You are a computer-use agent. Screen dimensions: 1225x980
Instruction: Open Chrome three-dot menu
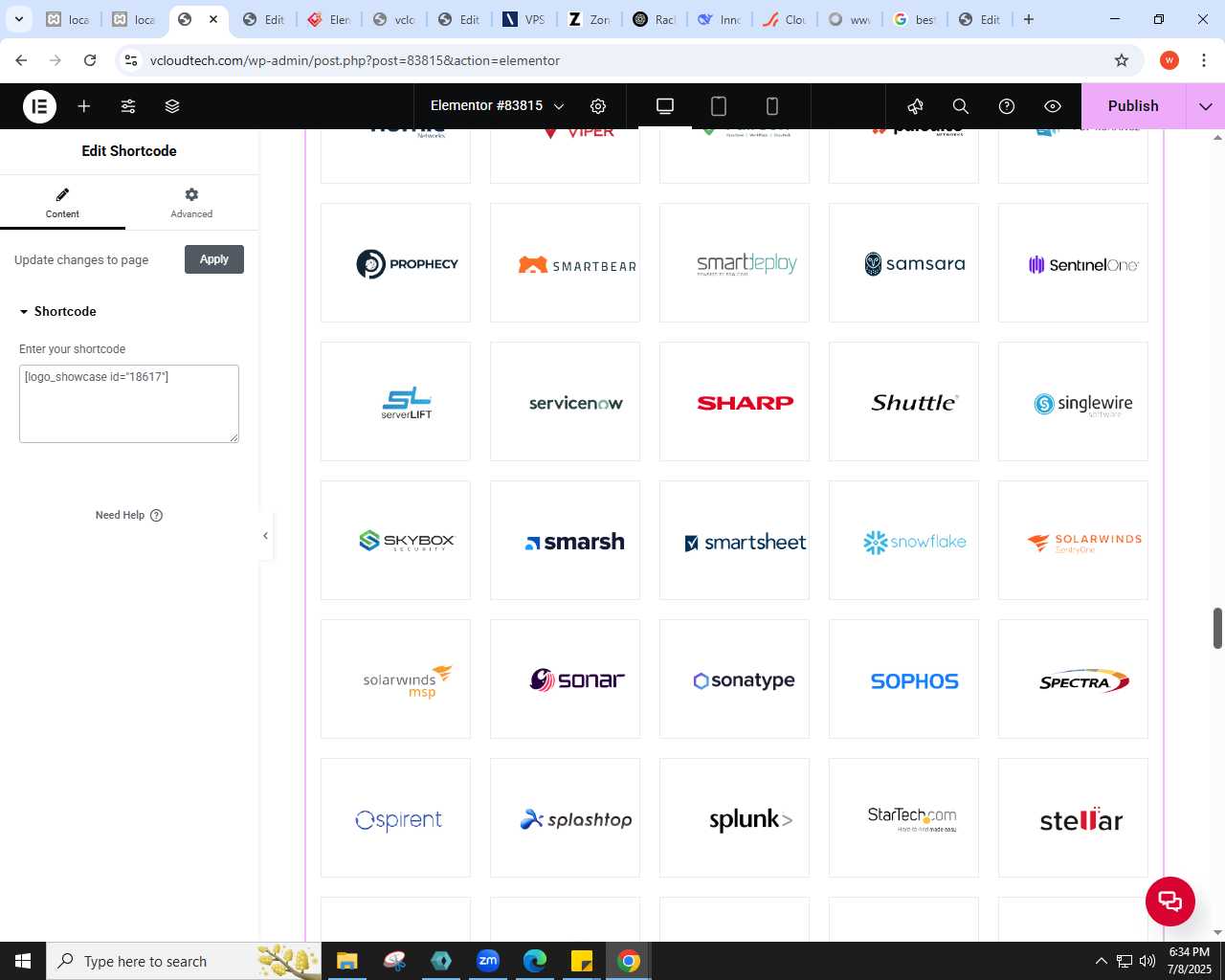click(1204, 60)
